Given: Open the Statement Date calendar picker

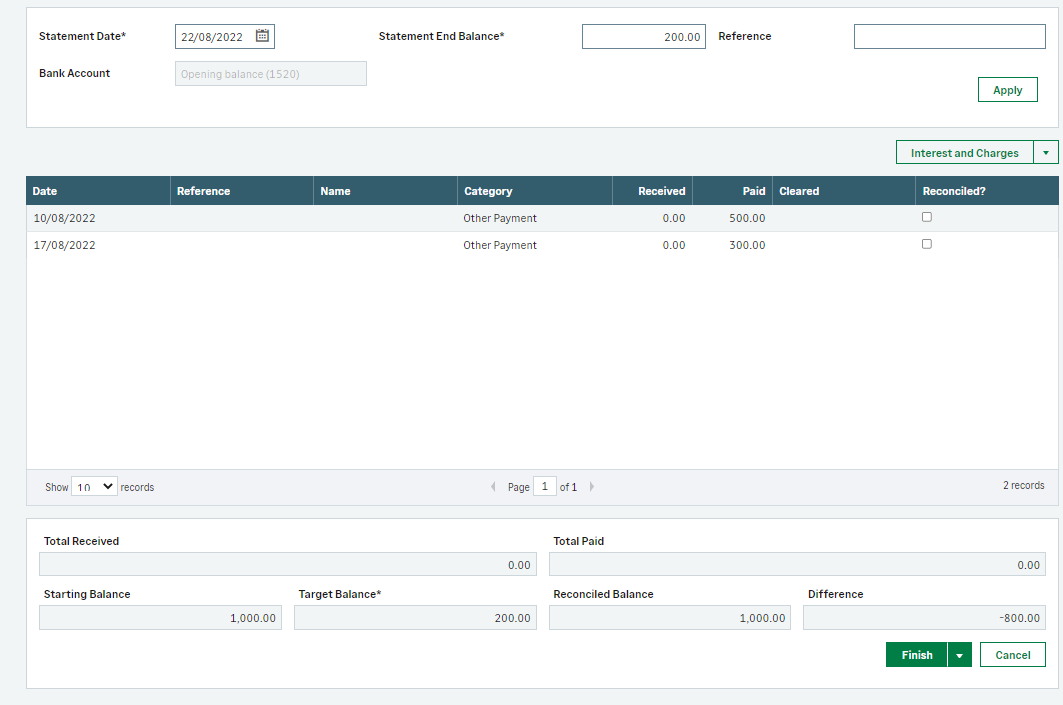Looking at the screenshot, I should pyautogui.click(x=262, y=36).
